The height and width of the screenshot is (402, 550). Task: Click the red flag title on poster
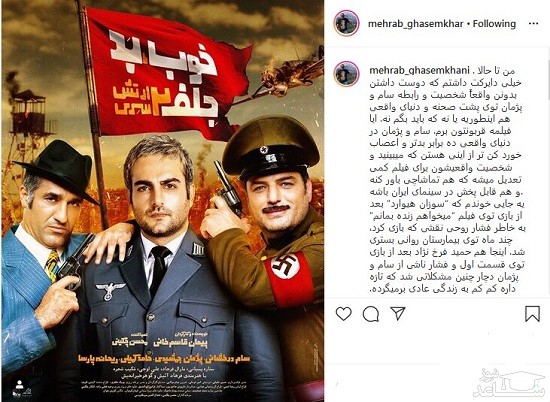click(x=164, y=72)
